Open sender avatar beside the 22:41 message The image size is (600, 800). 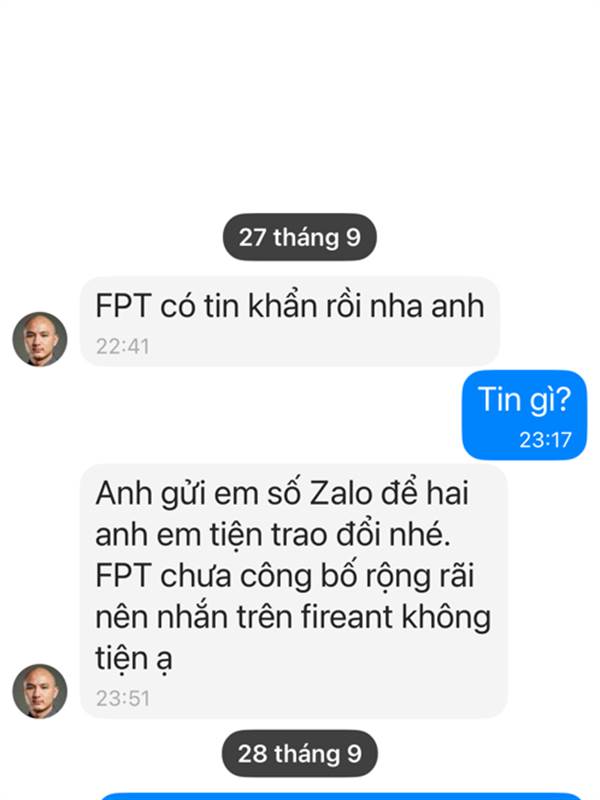point(40,339)
